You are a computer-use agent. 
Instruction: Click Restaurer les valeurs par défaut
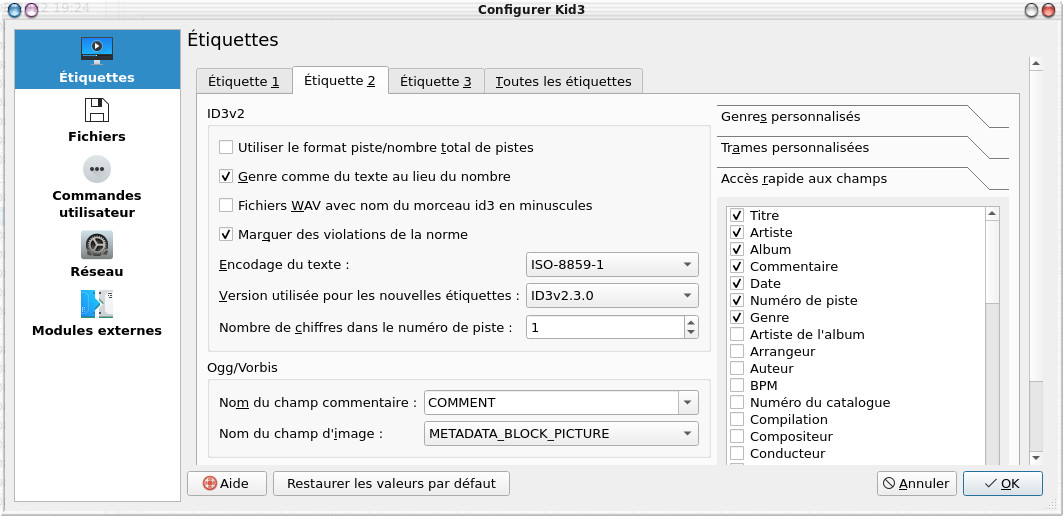coord(391,483)
